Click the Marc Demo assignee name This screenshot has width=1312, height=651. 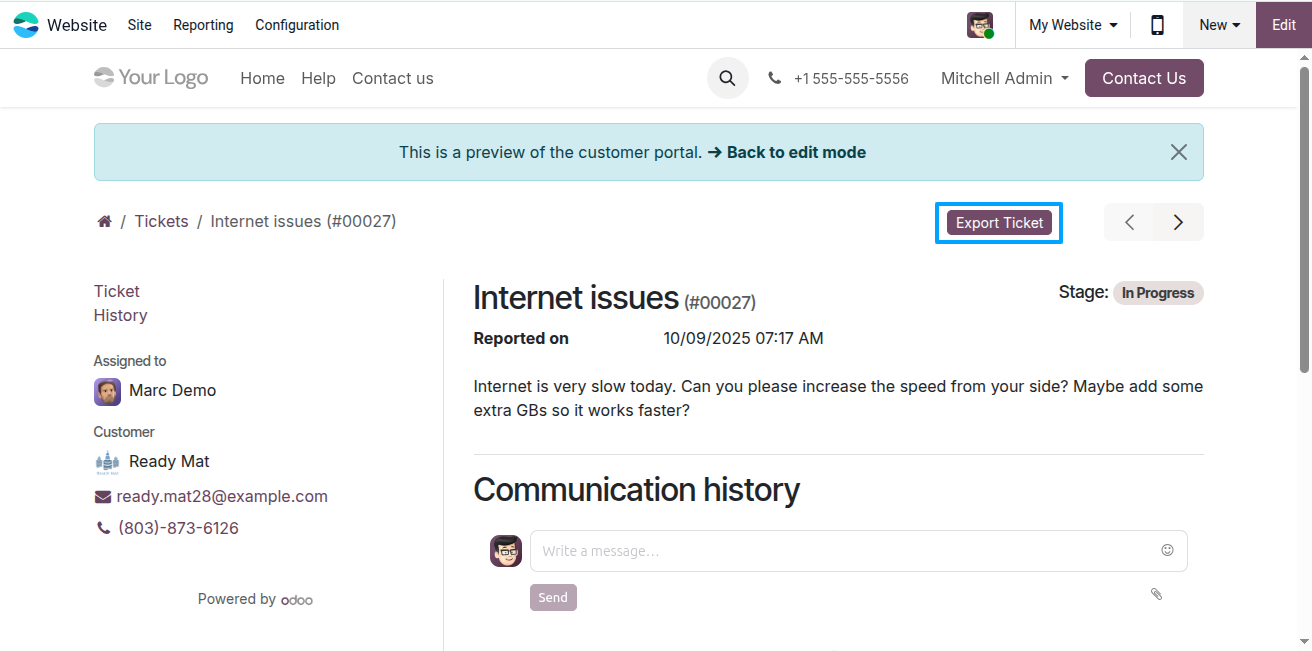coord(173,391)
